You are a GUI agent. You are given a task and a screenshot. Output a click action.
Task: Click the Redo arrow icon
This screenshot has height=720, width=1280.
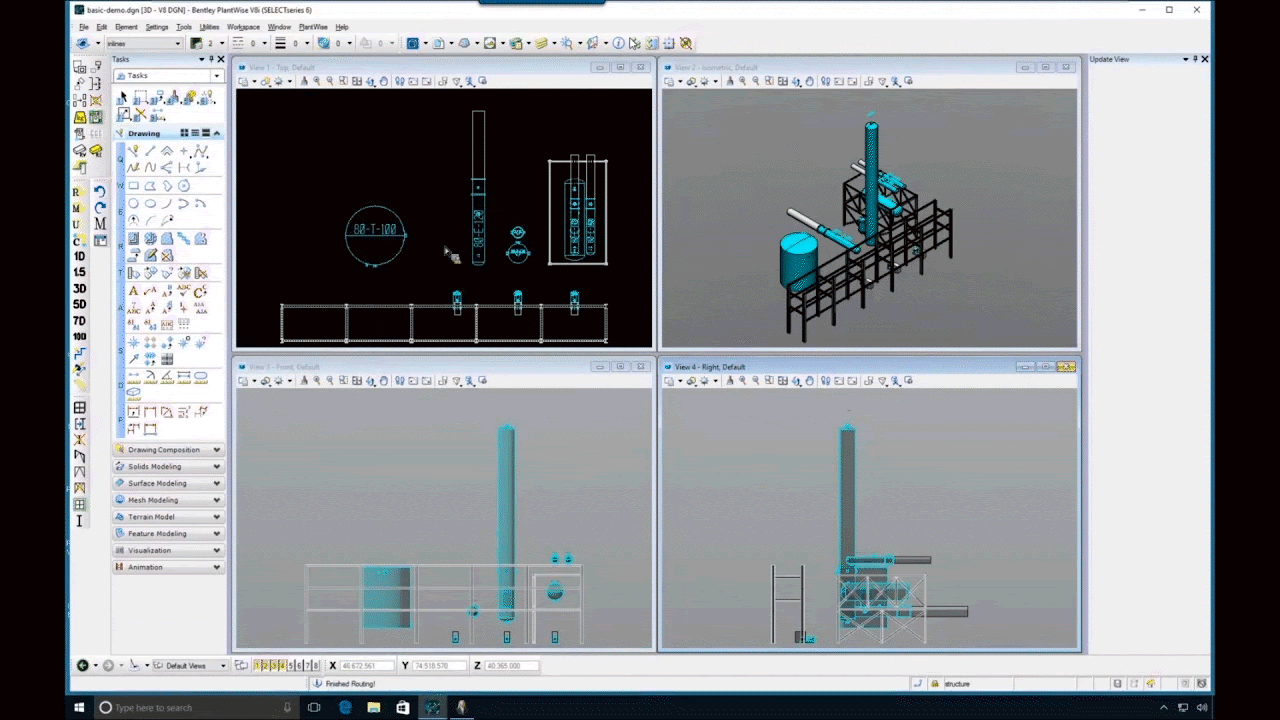100,207
